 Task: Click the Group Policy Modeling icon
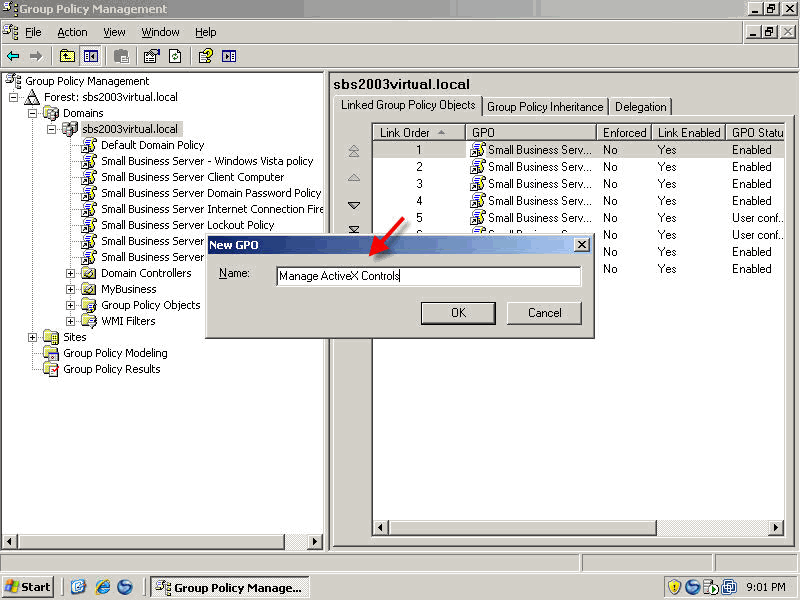(51, 353)
